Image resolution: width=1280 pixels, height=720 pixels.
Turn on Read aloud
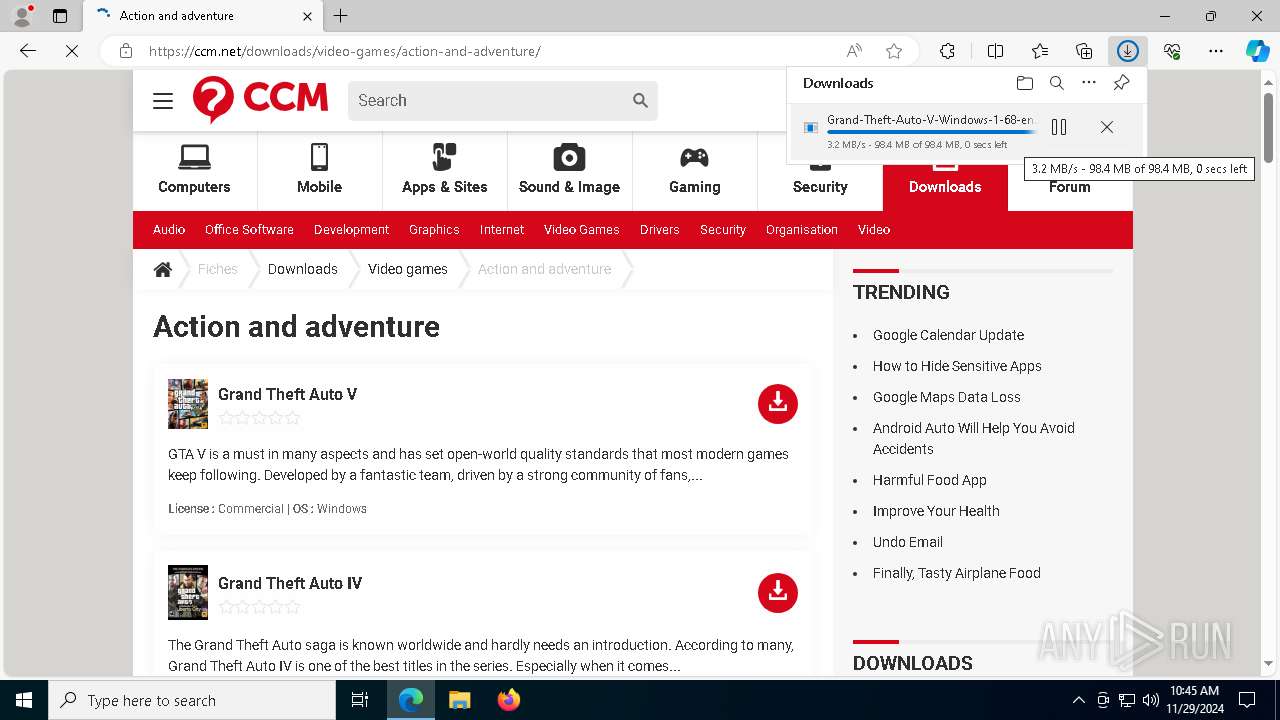854,51
